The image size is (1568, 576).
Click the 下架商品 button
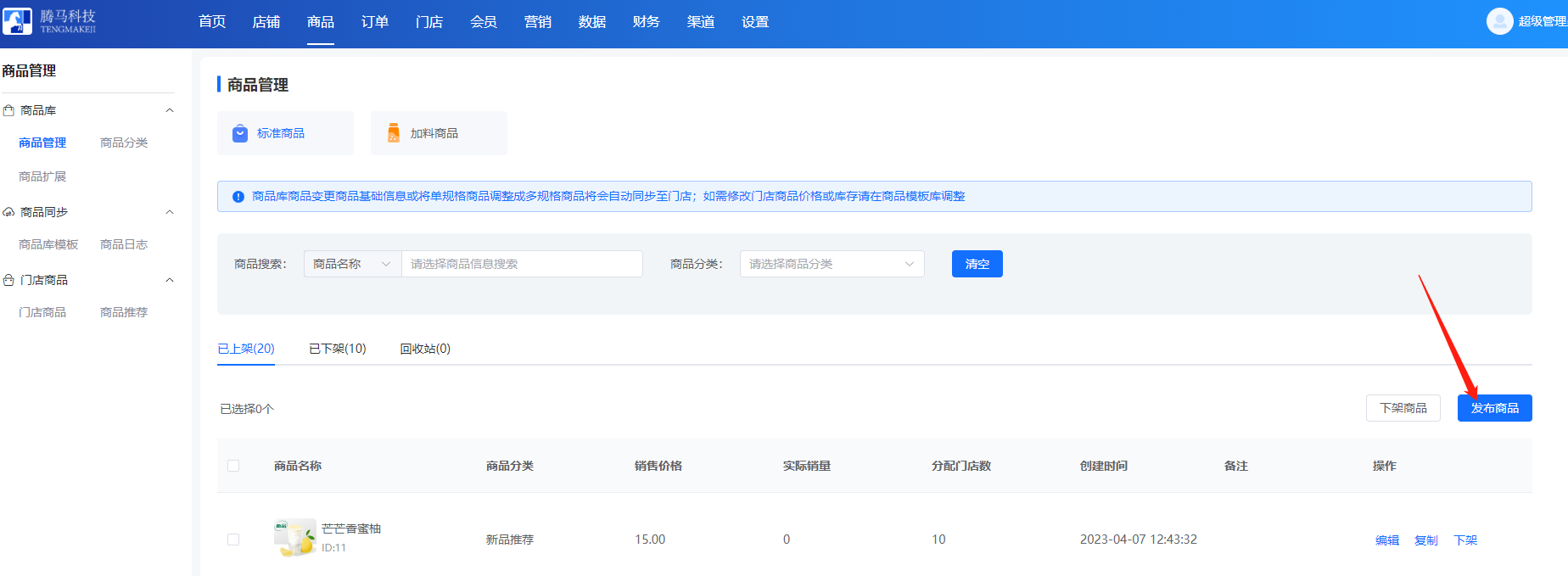pyautogui.click(x=1403, y=408)
